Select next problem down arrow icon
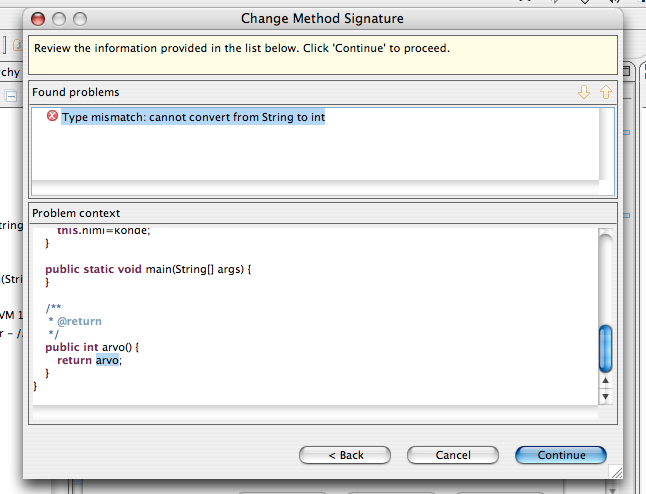 584,92
